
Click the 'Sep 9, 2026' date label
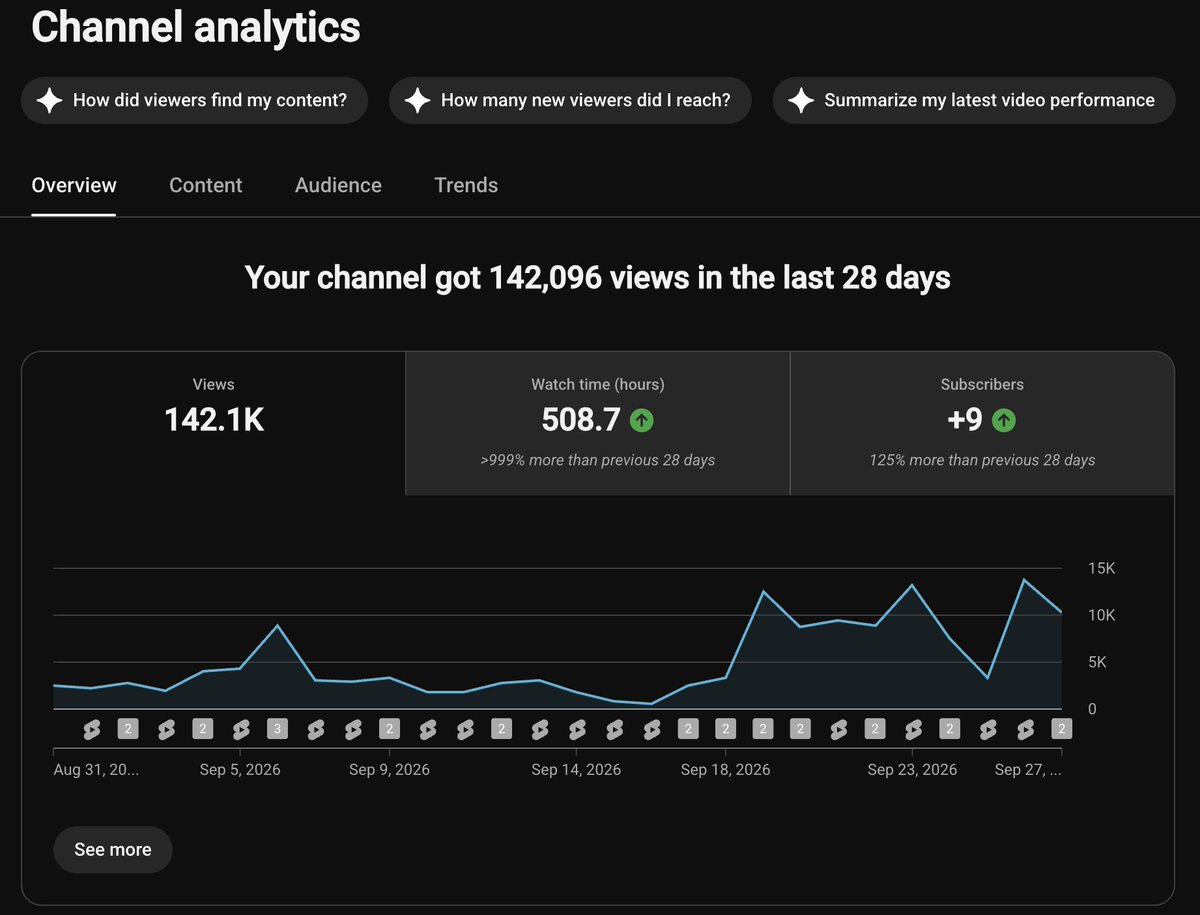(x=389, y=769)
